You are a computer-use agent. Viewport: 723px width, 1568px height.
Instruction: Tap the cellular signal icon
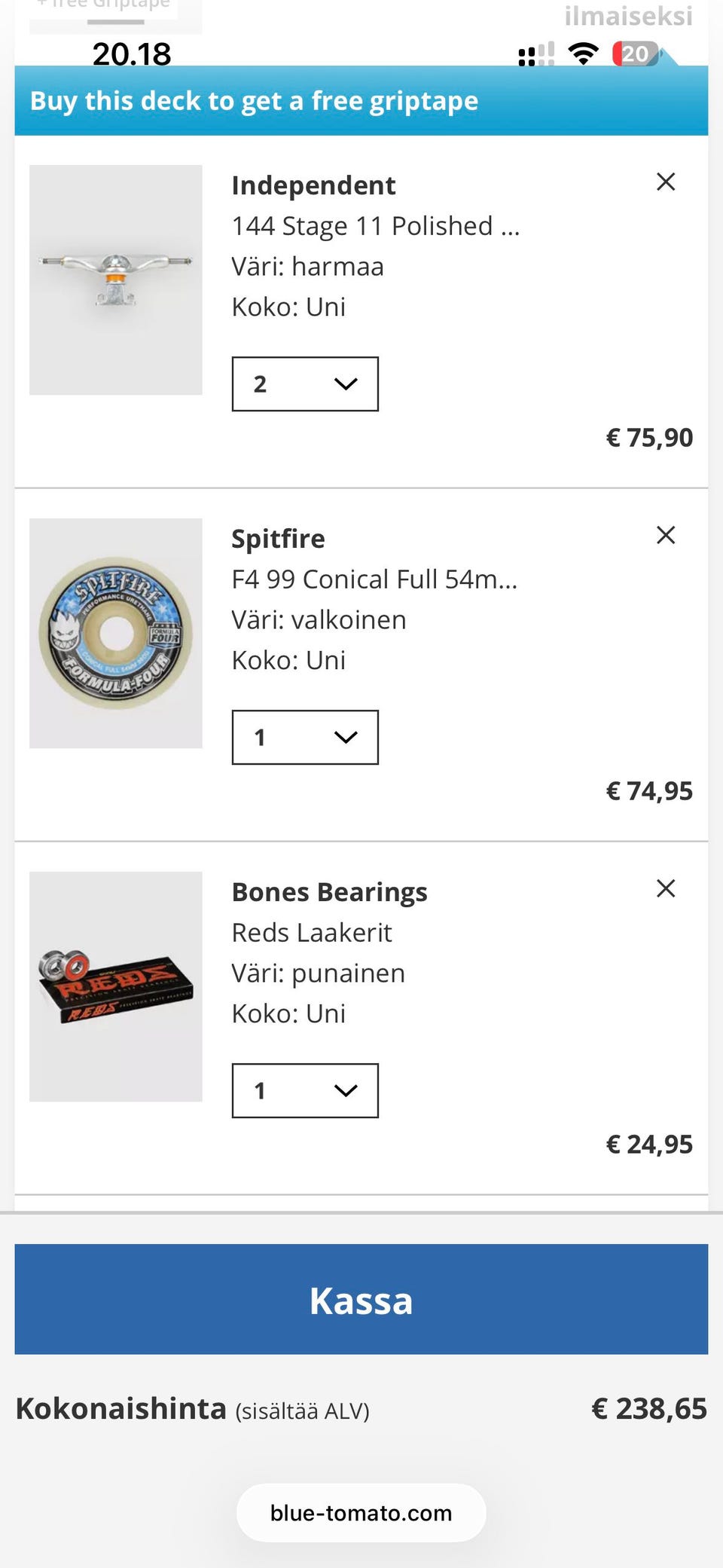[536, 54]
